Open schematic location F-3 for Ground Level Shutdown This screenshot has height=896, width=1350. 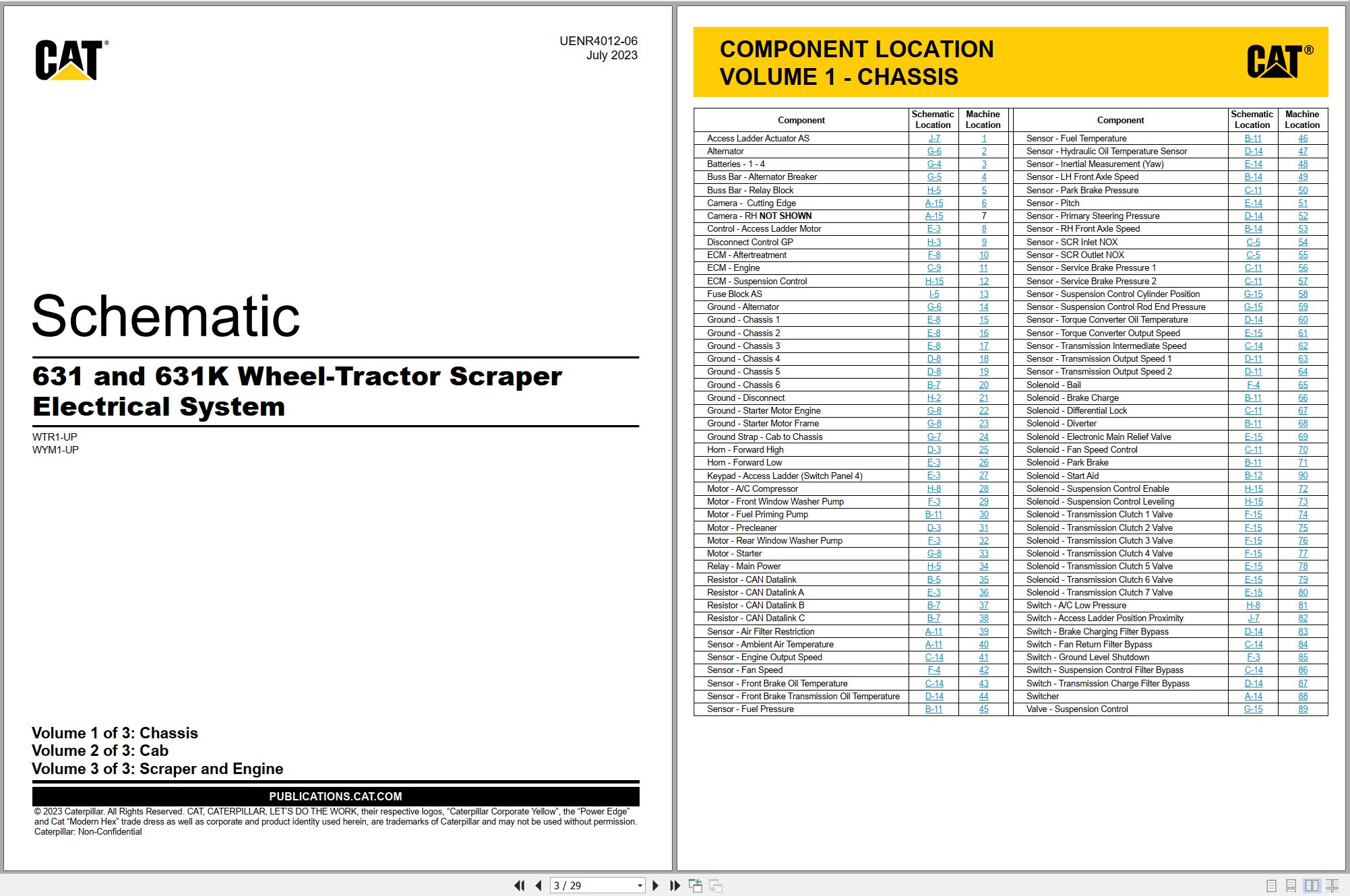[1254, 657]
